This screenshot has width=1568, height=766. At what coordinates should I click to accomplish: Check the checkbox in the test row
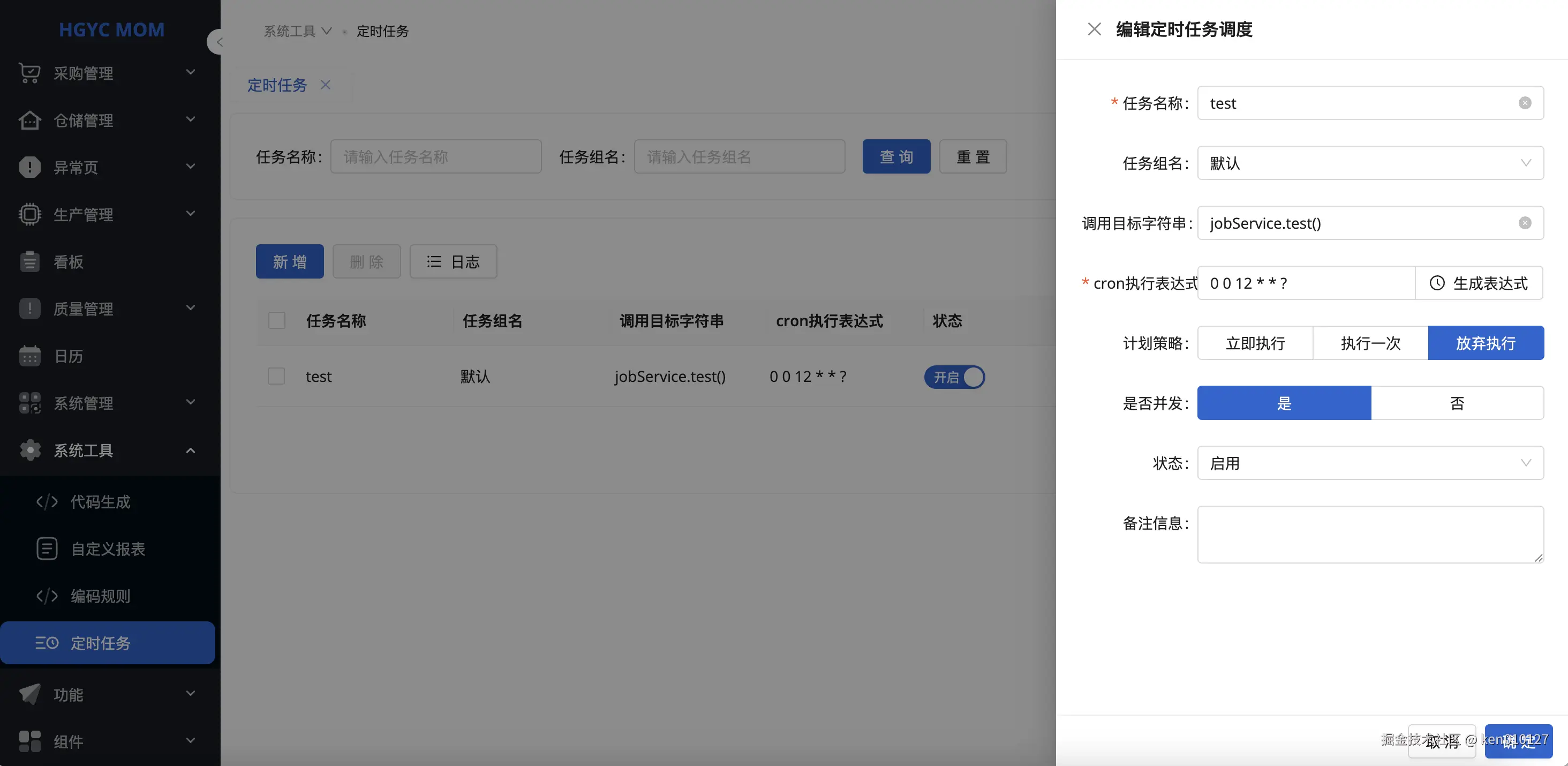coord(276,376)
